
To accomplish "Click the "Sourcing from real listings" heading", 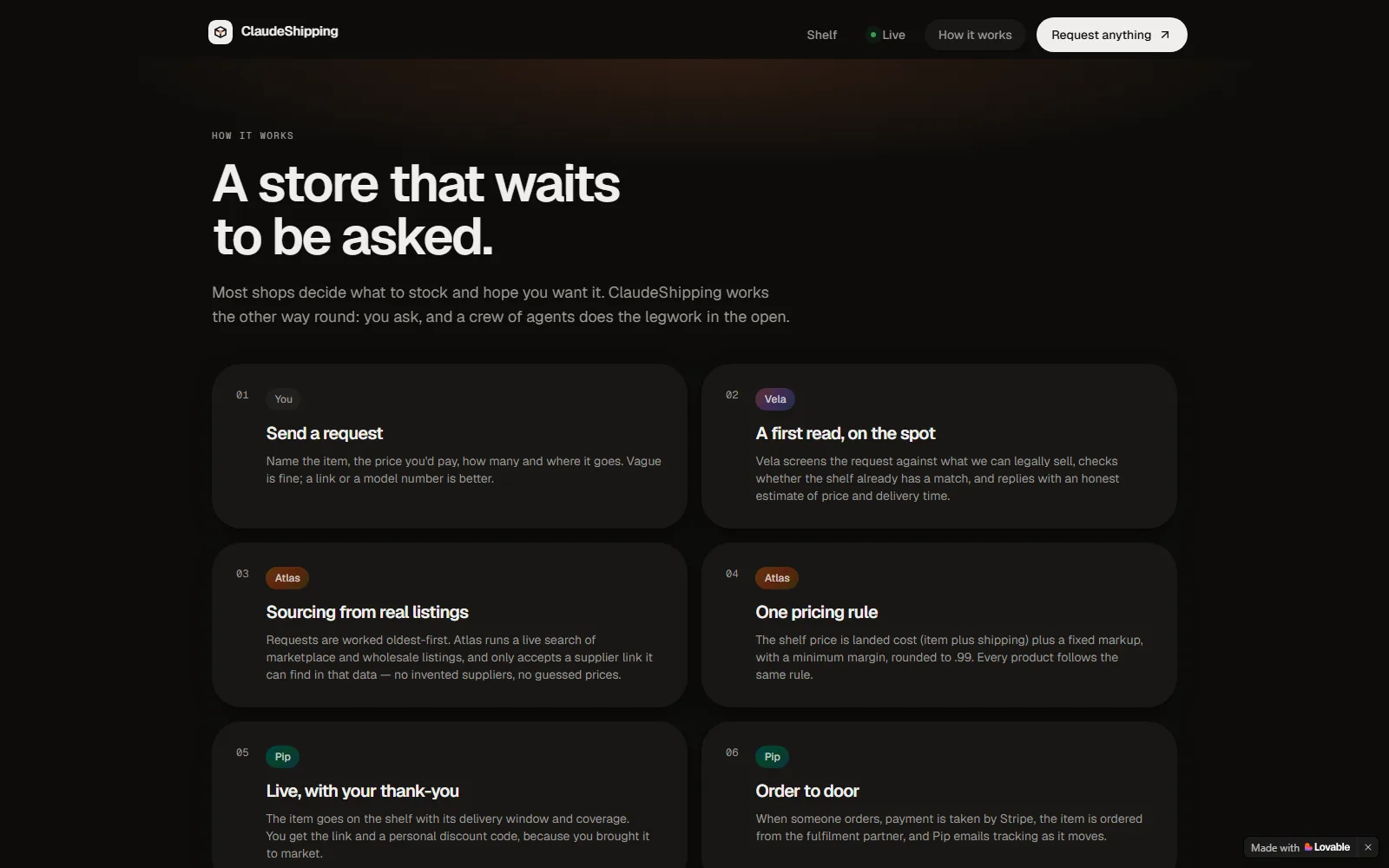I will coord(367,612).
